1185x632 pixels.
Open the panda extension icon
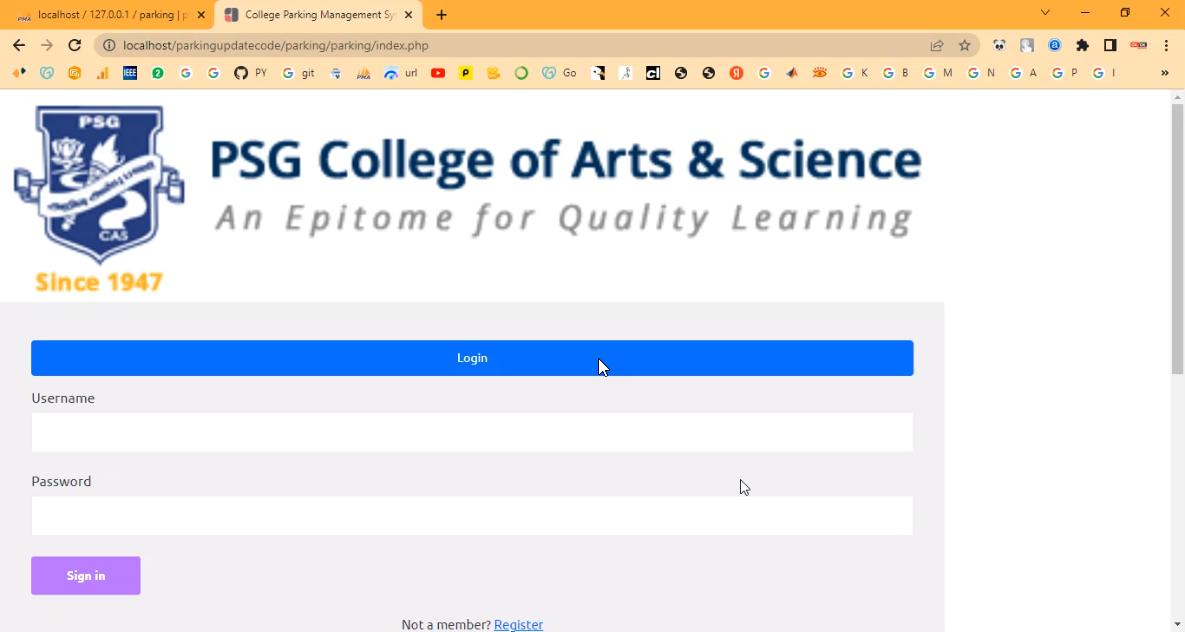point(999,45)
